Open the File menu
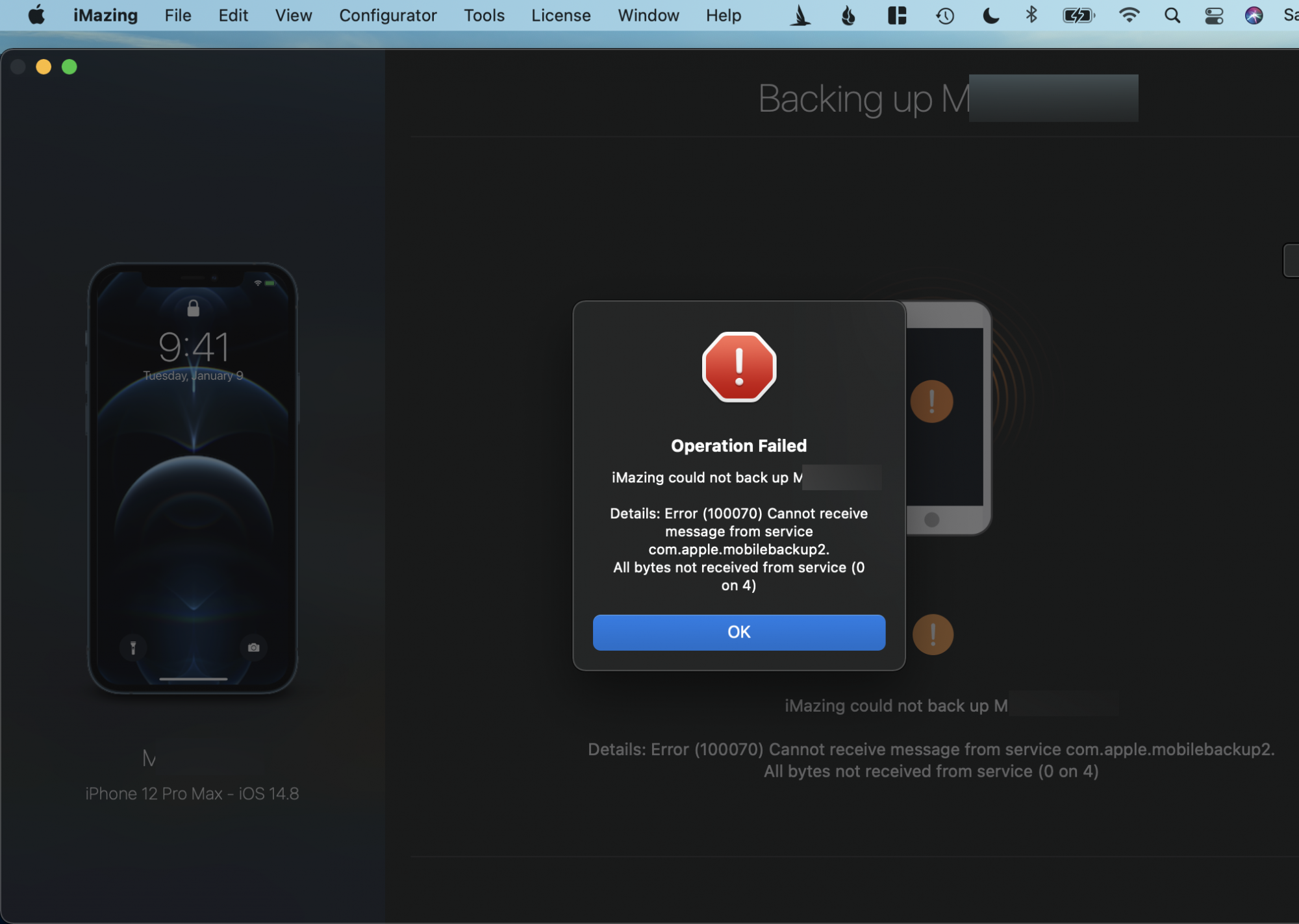 [x=178, y=15]
